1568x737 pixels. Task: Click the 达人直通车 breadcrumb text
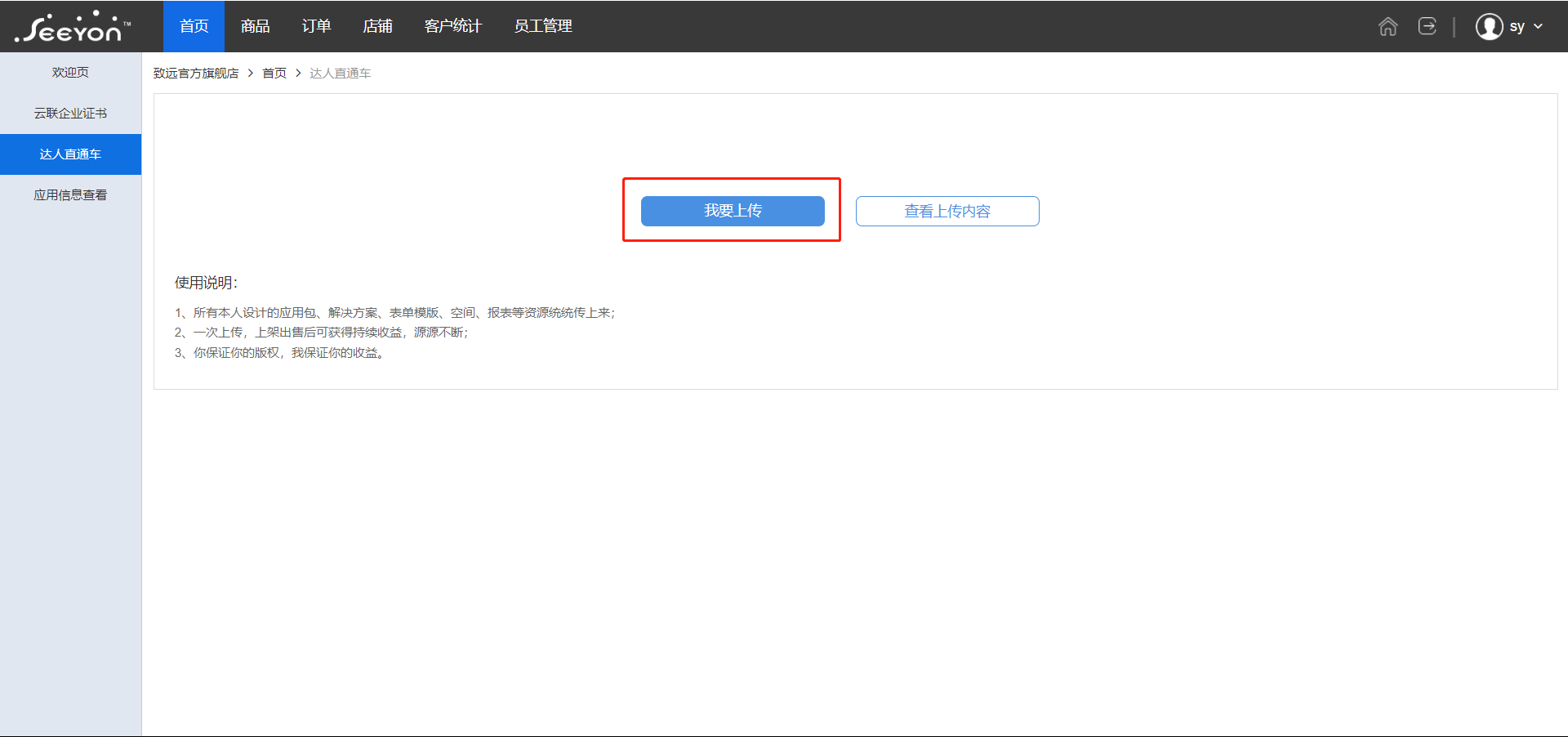click(x=340, y=74)
